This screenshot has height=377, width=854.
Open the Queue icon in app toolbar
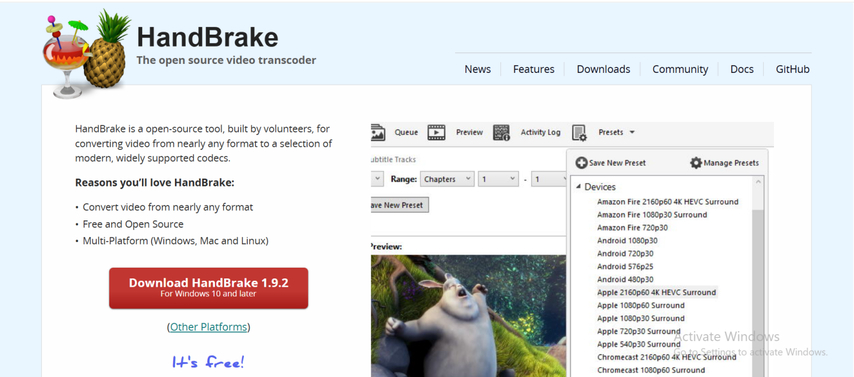point(379,132)
